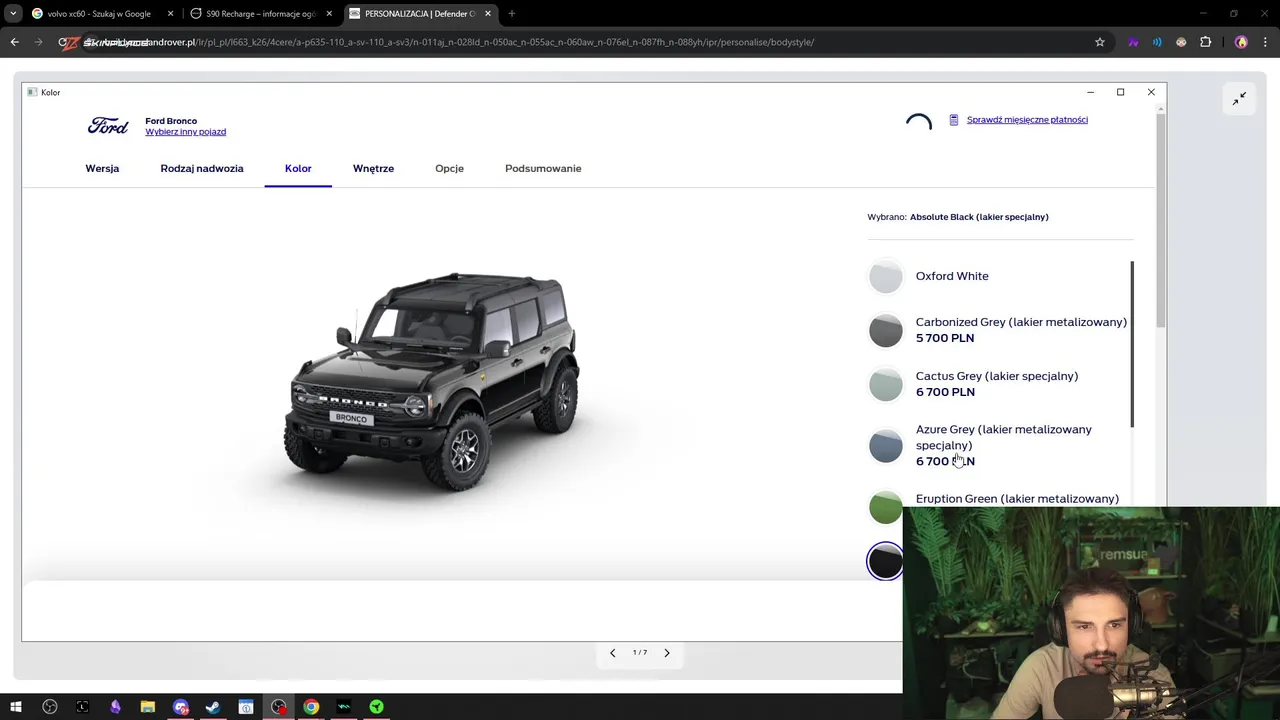Go to previous vehicle image arrow

pyautogui.click(x=613, y=653)
